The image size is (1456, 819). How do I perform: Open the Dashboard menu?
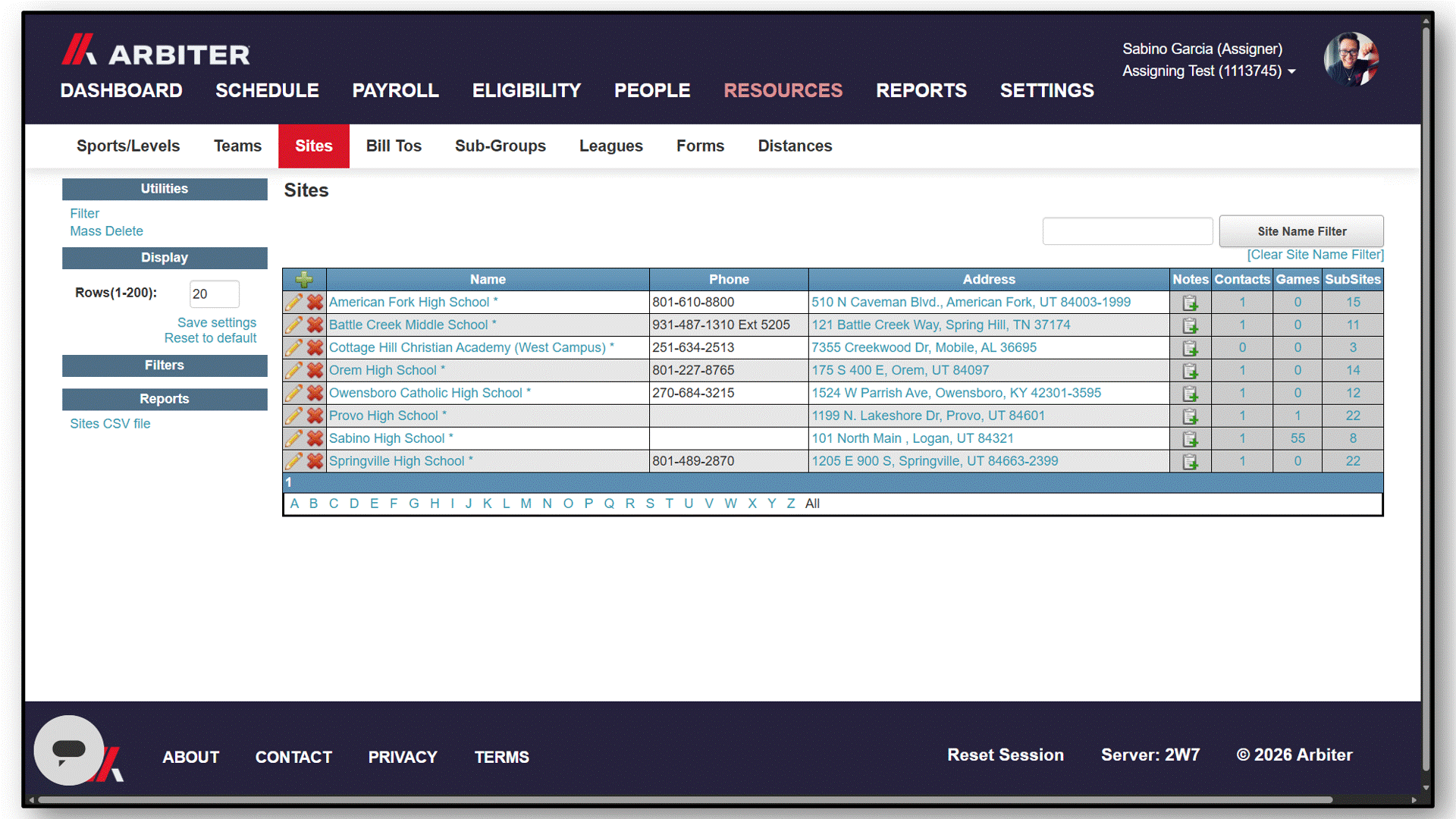pyautogui.click(x=121, y=90)
